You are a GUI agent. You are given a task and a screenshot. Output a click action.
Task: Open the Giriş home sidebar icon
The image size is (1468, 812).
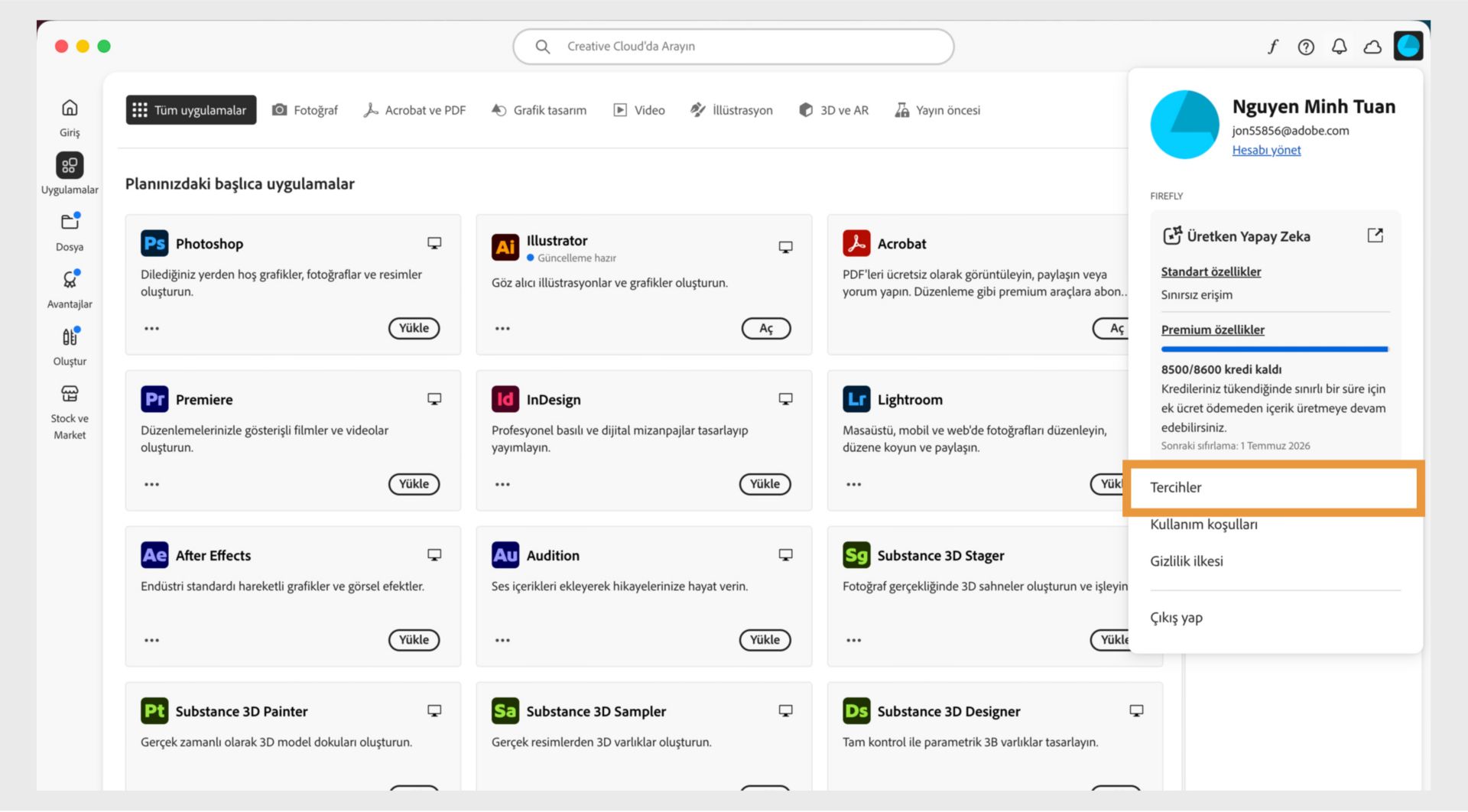pos(70,108)
